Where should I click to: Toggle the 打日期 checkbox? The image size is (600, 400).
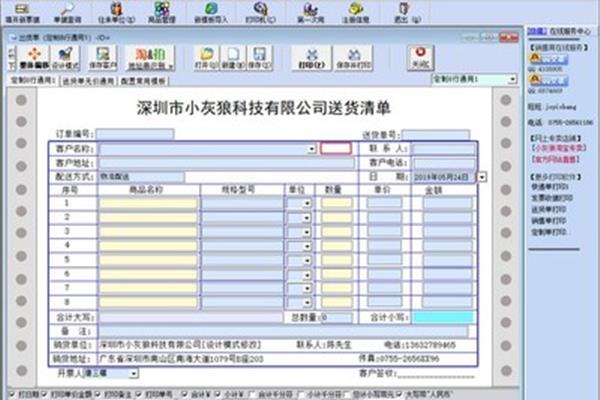(x=12, y=394)
